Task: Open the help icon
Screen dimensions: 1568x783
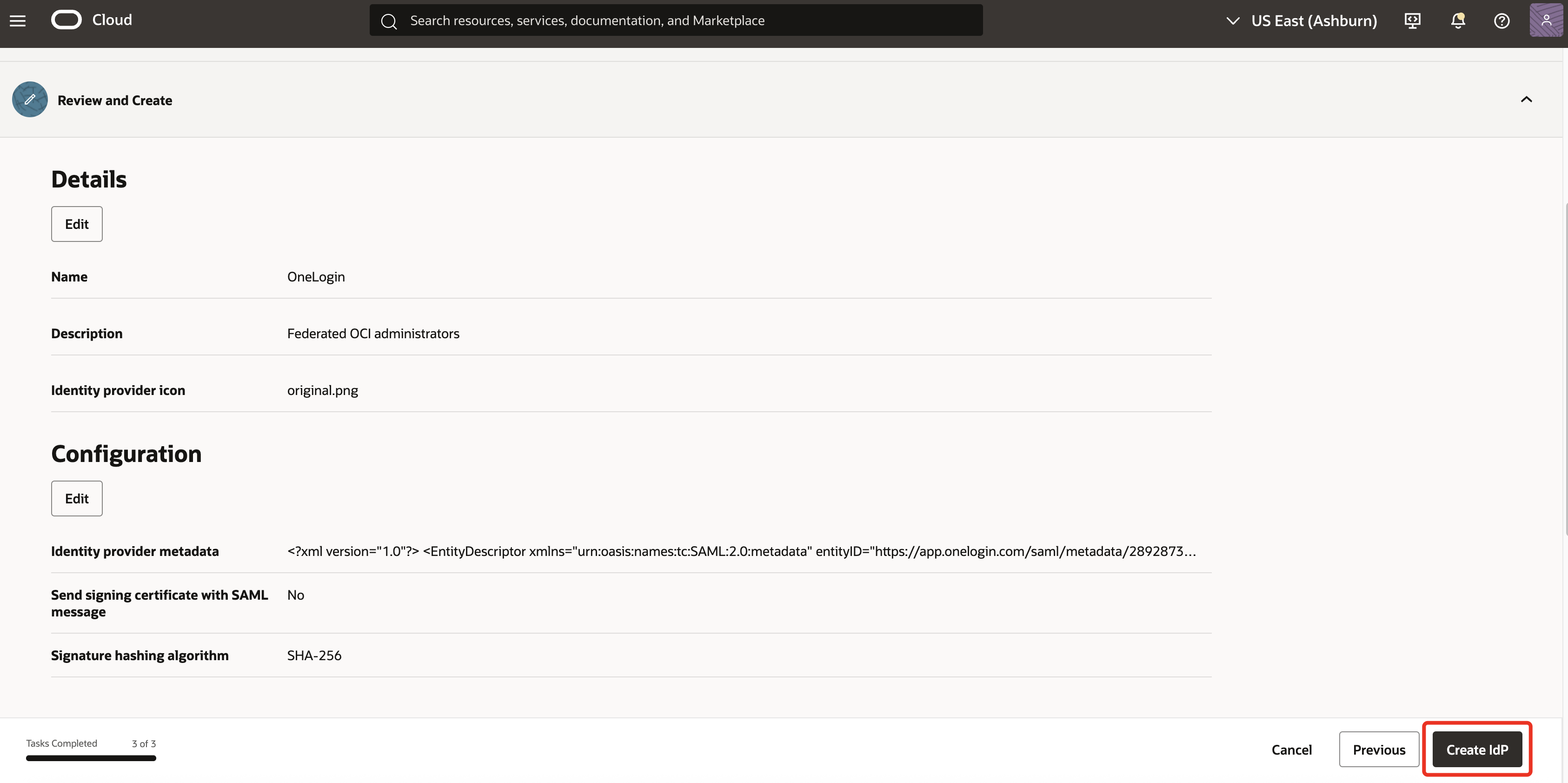Action: click(1502, 20)
